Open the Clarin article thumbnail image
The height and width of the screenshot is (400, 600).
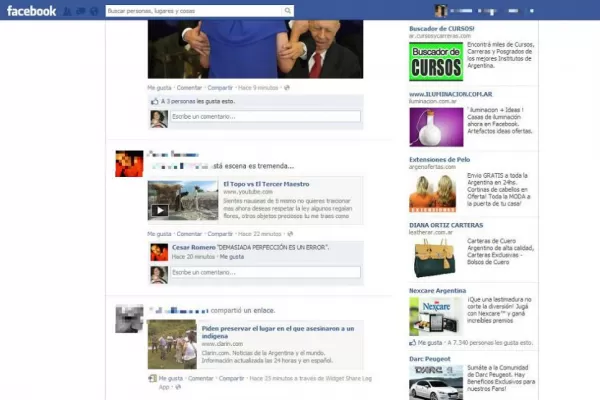pos(172,344)
